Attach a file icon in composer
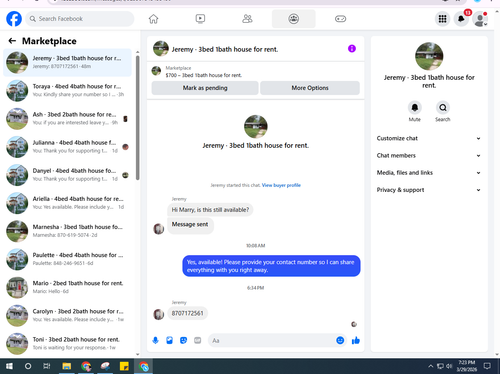Screen dimensions: 500x374 coord(169,340)
